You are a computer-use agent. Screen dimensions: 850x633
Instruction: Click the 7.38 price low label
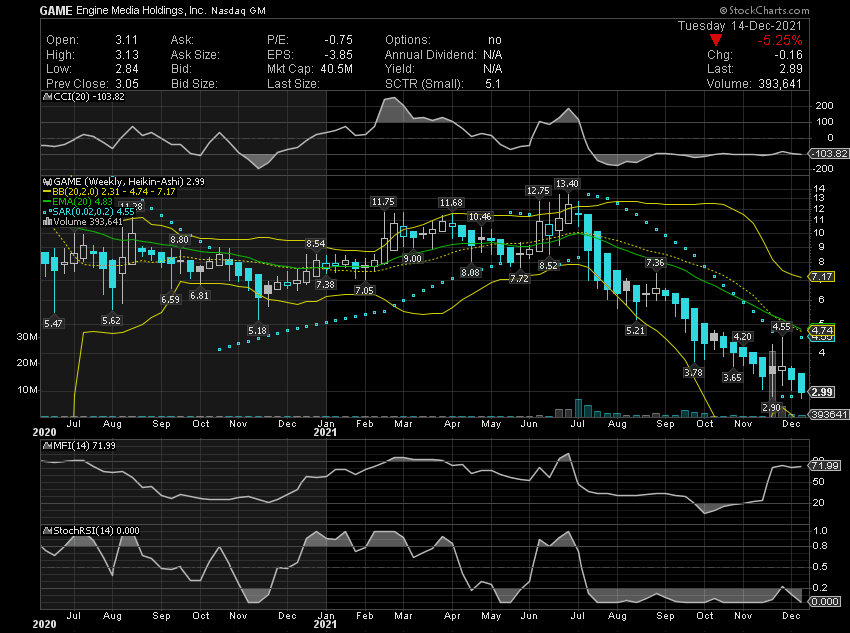[x=325, y=285]
